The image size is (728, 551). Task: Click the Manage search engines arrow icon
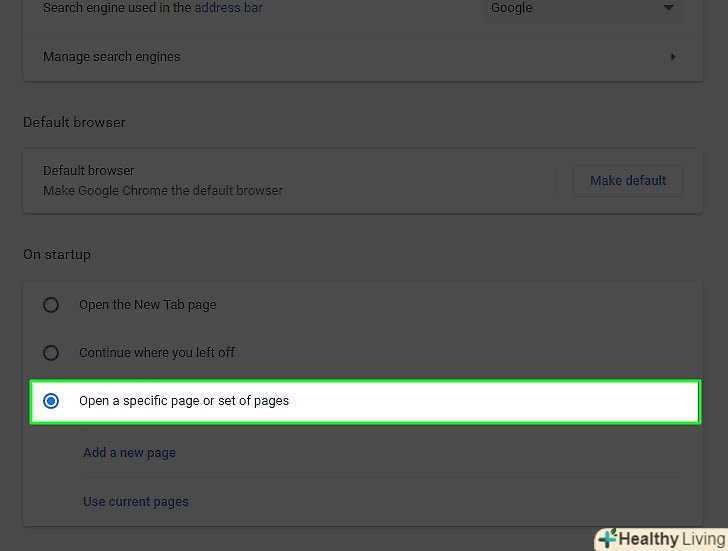click(x=673, y=57)
